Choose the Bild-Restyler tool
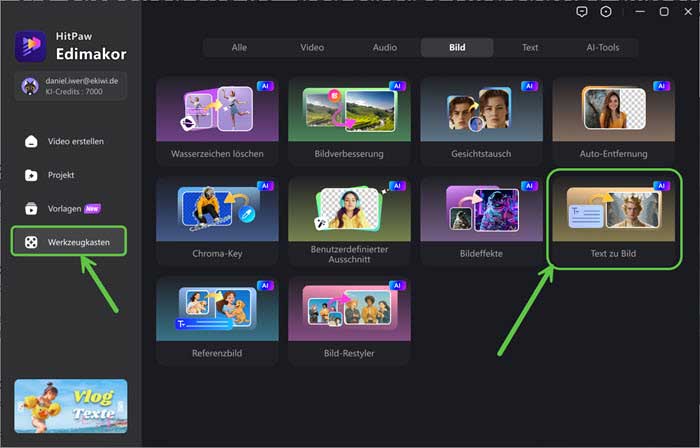 pyautogui.click(x=348, y=321)
